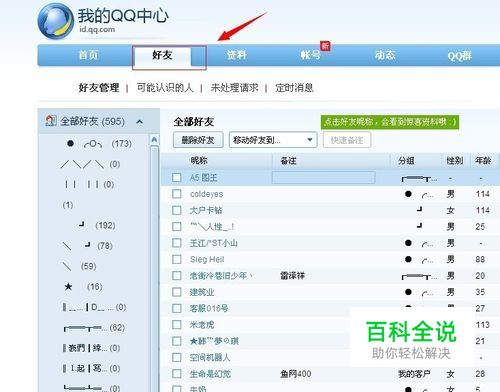This screenshot has width=500, height=392.
Task: Click the 快速备注 button
Action: coord(347,140)
